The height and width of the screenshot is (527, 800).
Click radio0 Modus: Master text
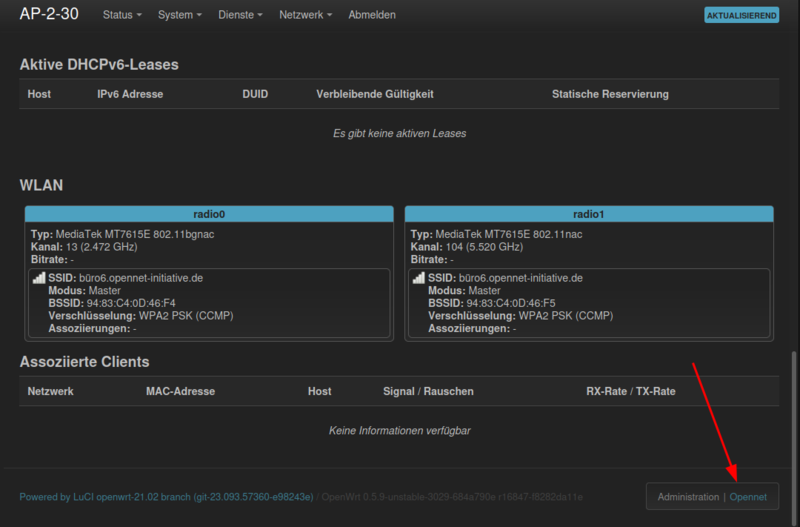pyautogui.click(x=85, y=291)
